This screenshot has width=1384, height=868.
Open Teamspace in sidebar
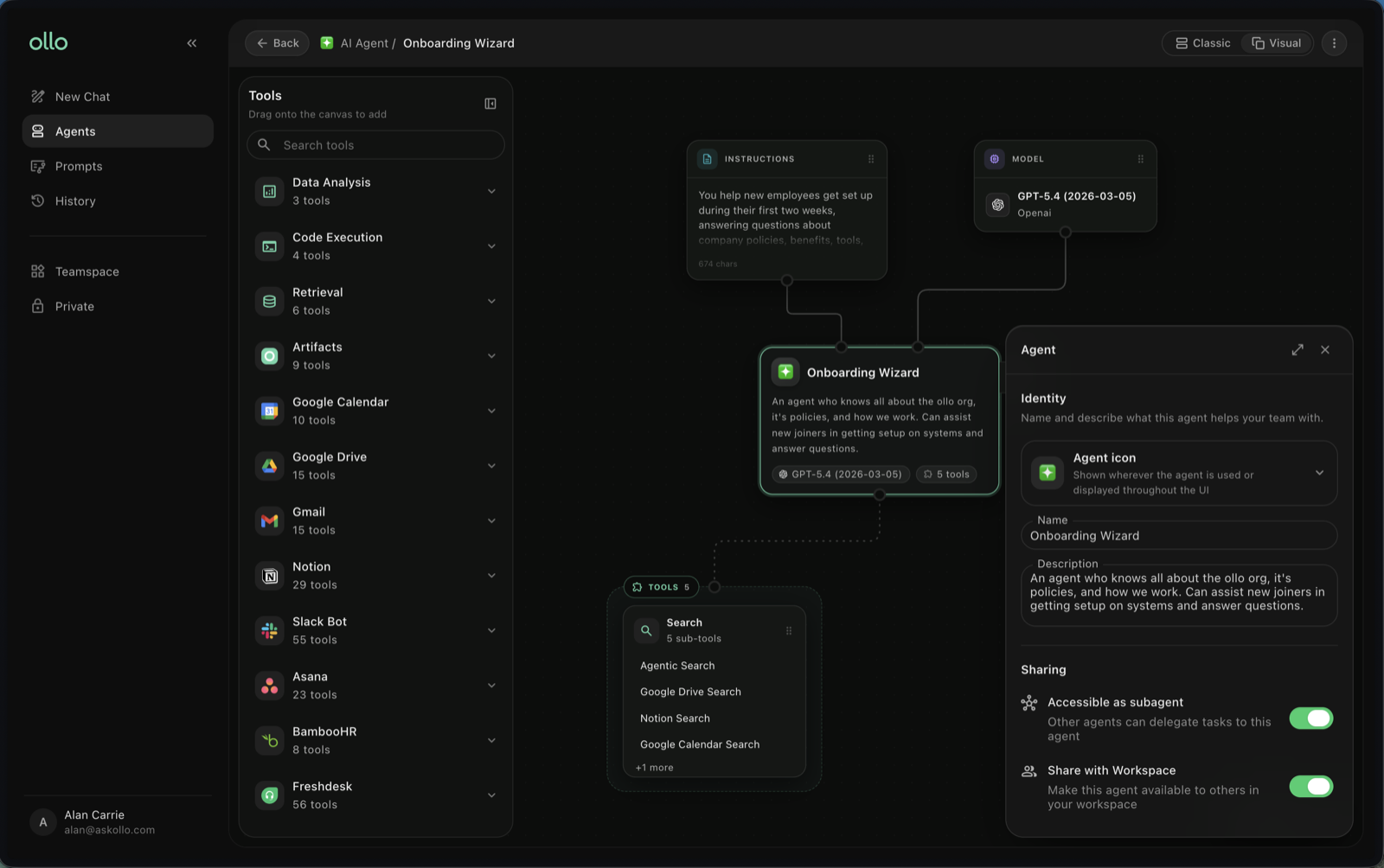pyautogui.click(x=118, y=271)
